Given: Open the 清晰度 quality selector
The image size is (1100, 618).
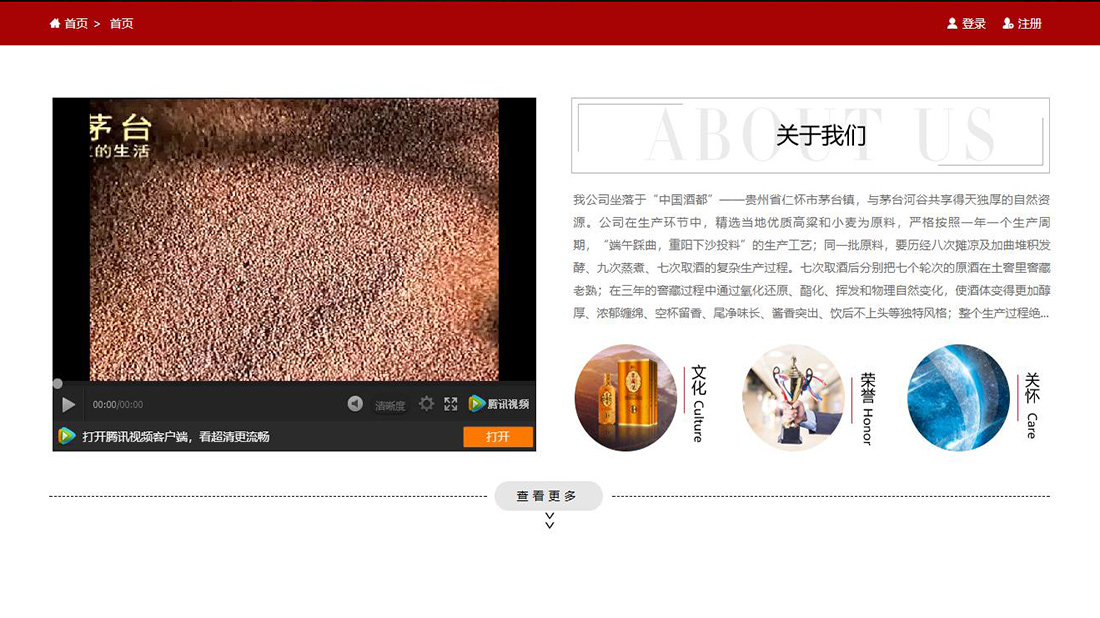Looking at the screenshot, I should [x=390, y=405].
